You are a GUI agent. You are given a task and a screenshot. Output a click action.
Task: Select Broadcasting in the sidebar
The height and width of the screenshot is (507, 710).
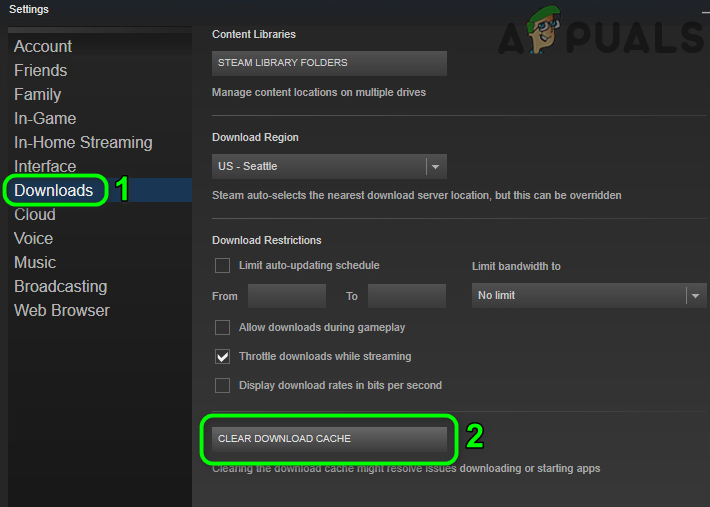[61, 286]
